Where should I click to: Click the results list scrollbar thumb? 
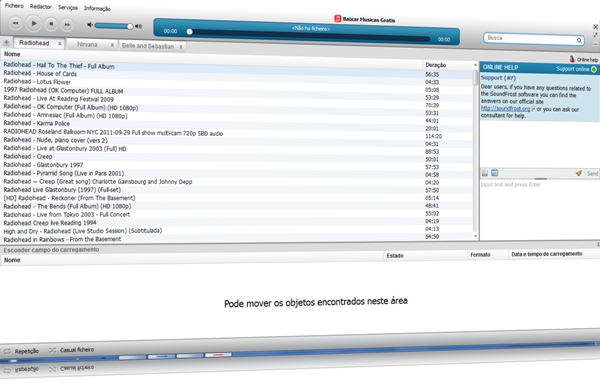476,78
